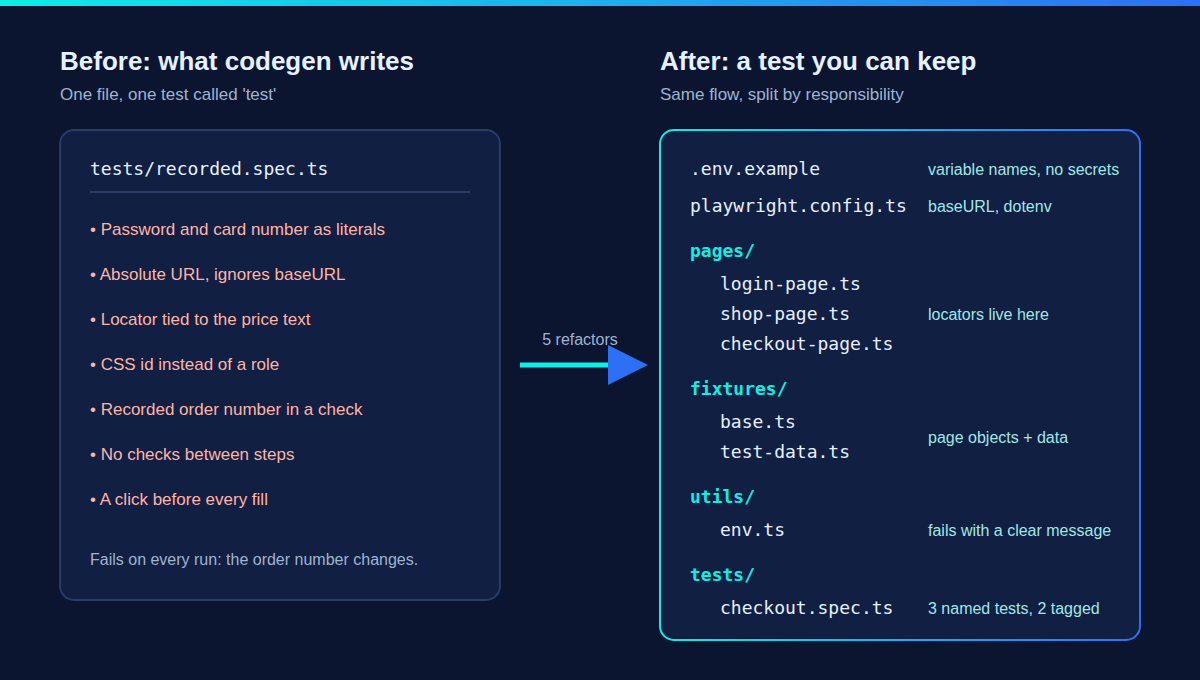The image size is (1200, 680).
Task: Click bullet 'Password and card number as literals'
Action: (x=237, y=229)
